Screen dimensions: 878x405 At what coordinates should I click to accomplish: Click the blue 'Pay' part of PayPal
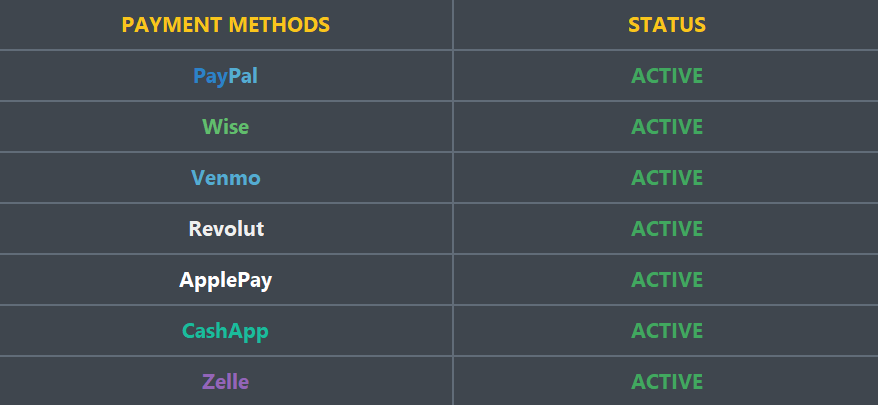point(210,76)
